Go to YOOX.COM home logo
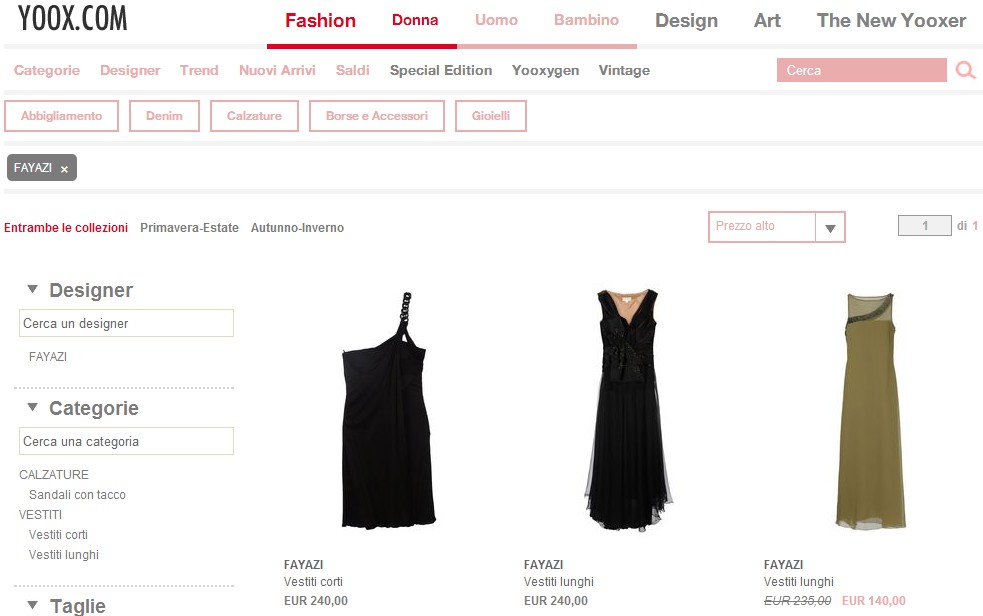 click(x=73, y=18)
